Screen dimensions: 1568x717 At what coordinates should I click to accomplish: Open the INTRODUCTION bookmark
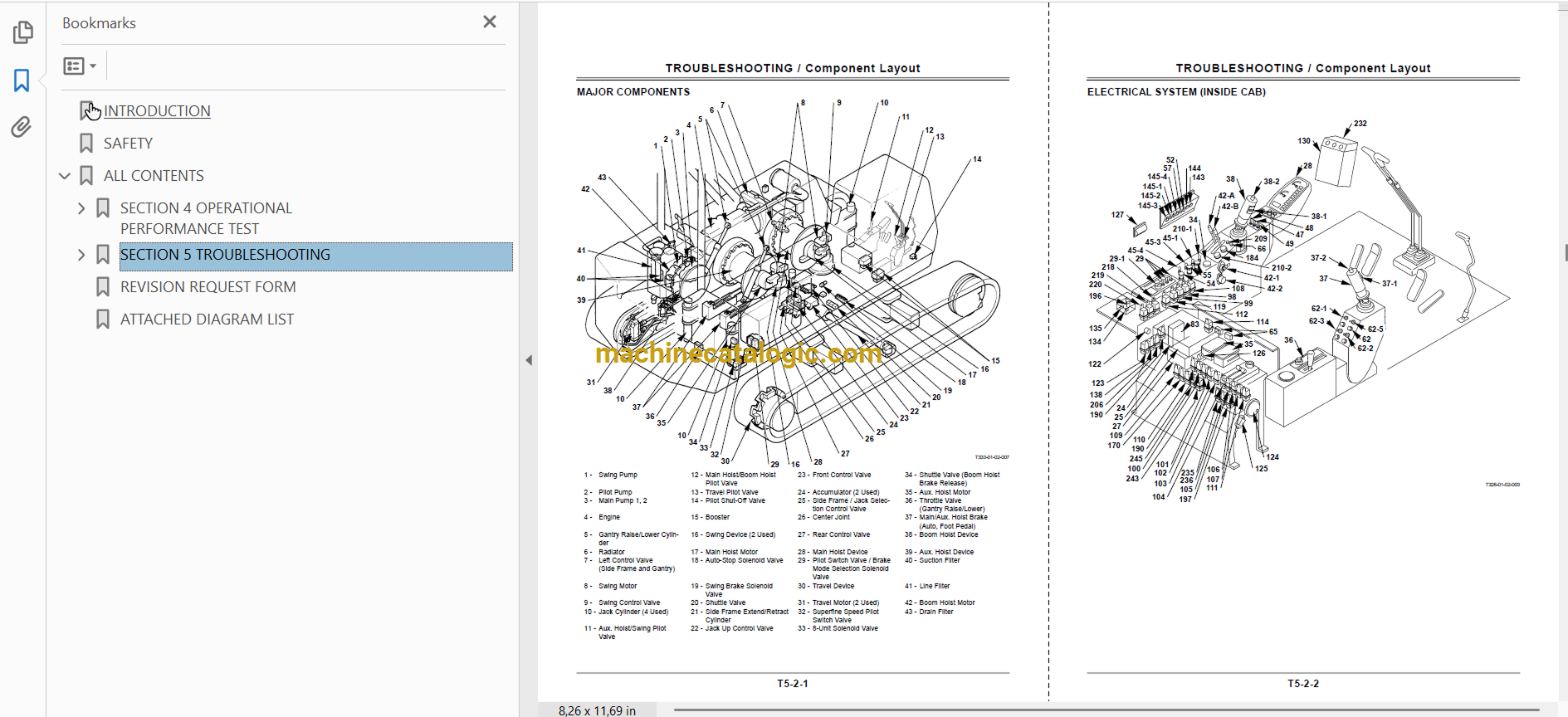[157, 110]
